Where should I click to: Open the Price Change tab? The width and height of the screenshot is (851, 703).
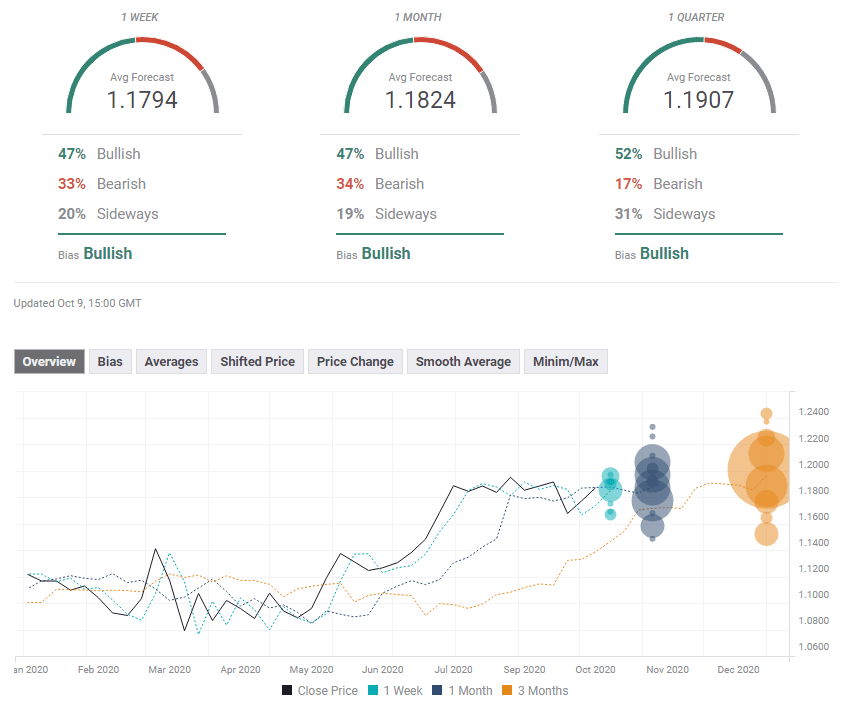pos(355,362)
